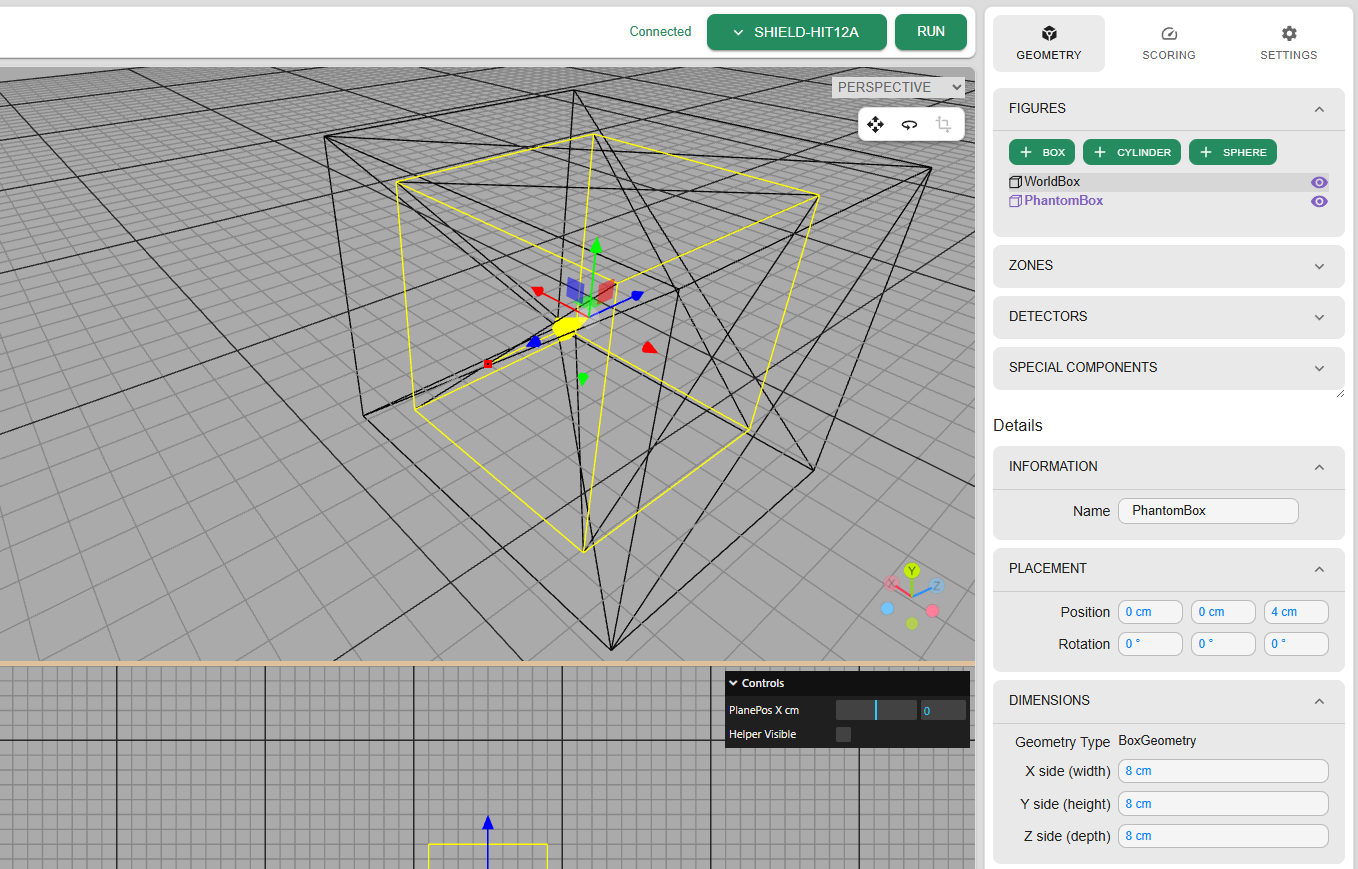Select PhantomBox in the figures list

[1168, 201]
